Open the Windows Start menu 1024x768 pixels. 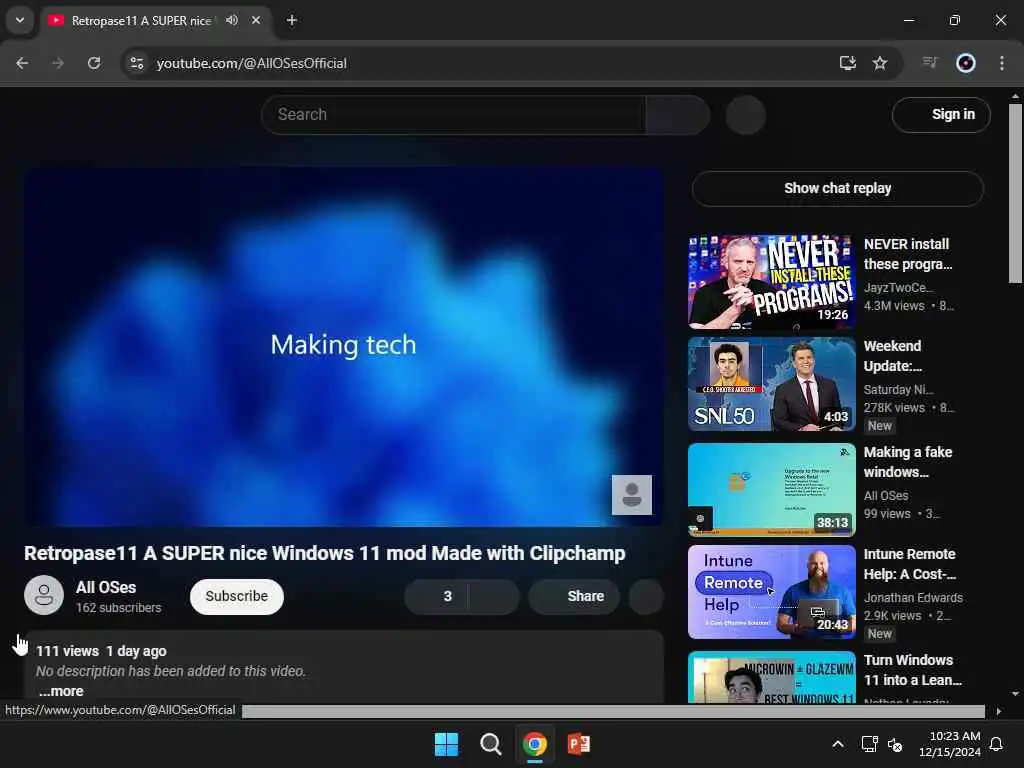[x=447, y=744]
